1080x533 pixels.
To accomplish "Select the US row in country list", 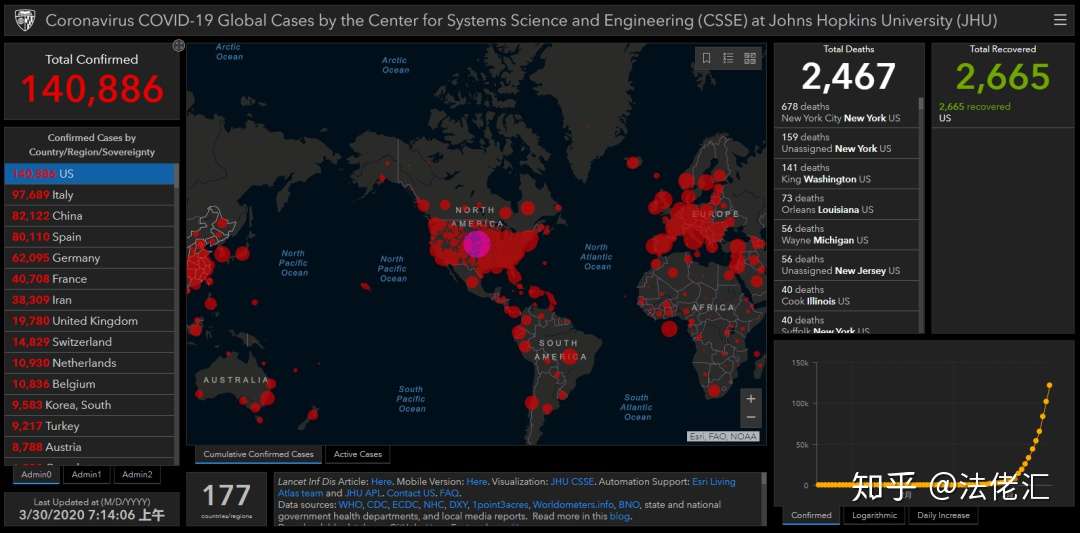I will (90, 174).
